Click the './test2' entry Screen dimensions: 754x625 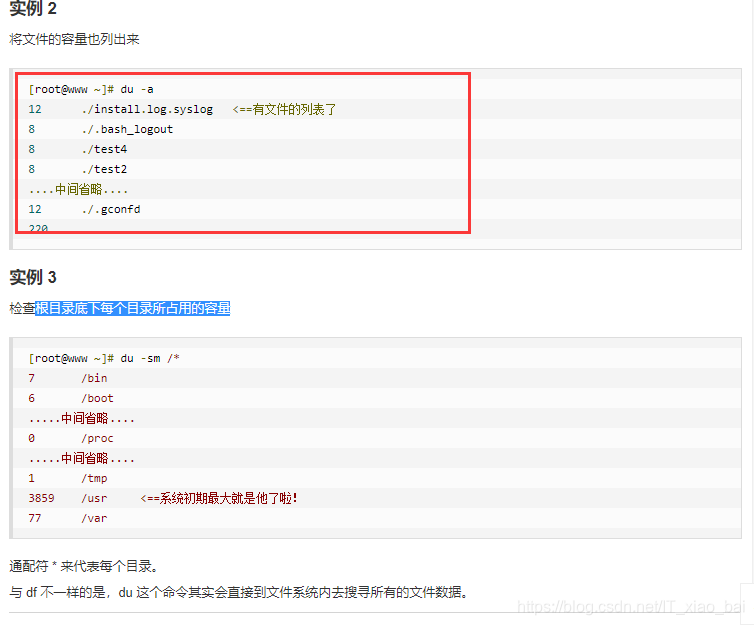pos(104,169)
